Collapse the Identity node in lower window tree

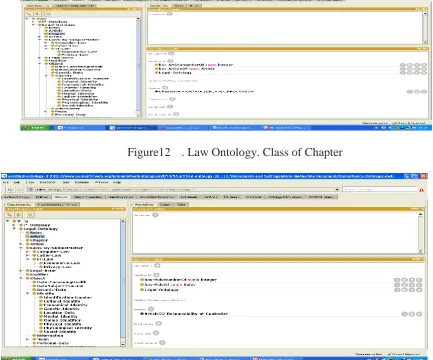[28, 293]
